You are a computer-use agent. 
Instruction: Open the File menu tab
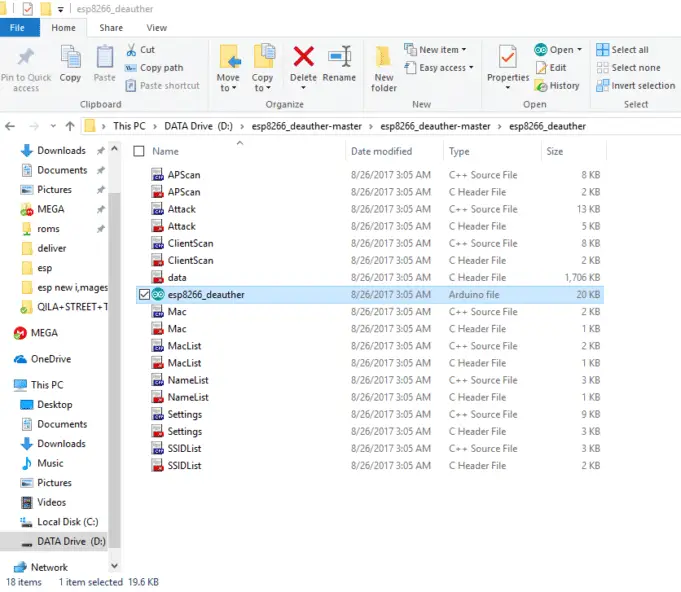pyautogui.click(x=17, y=28)
